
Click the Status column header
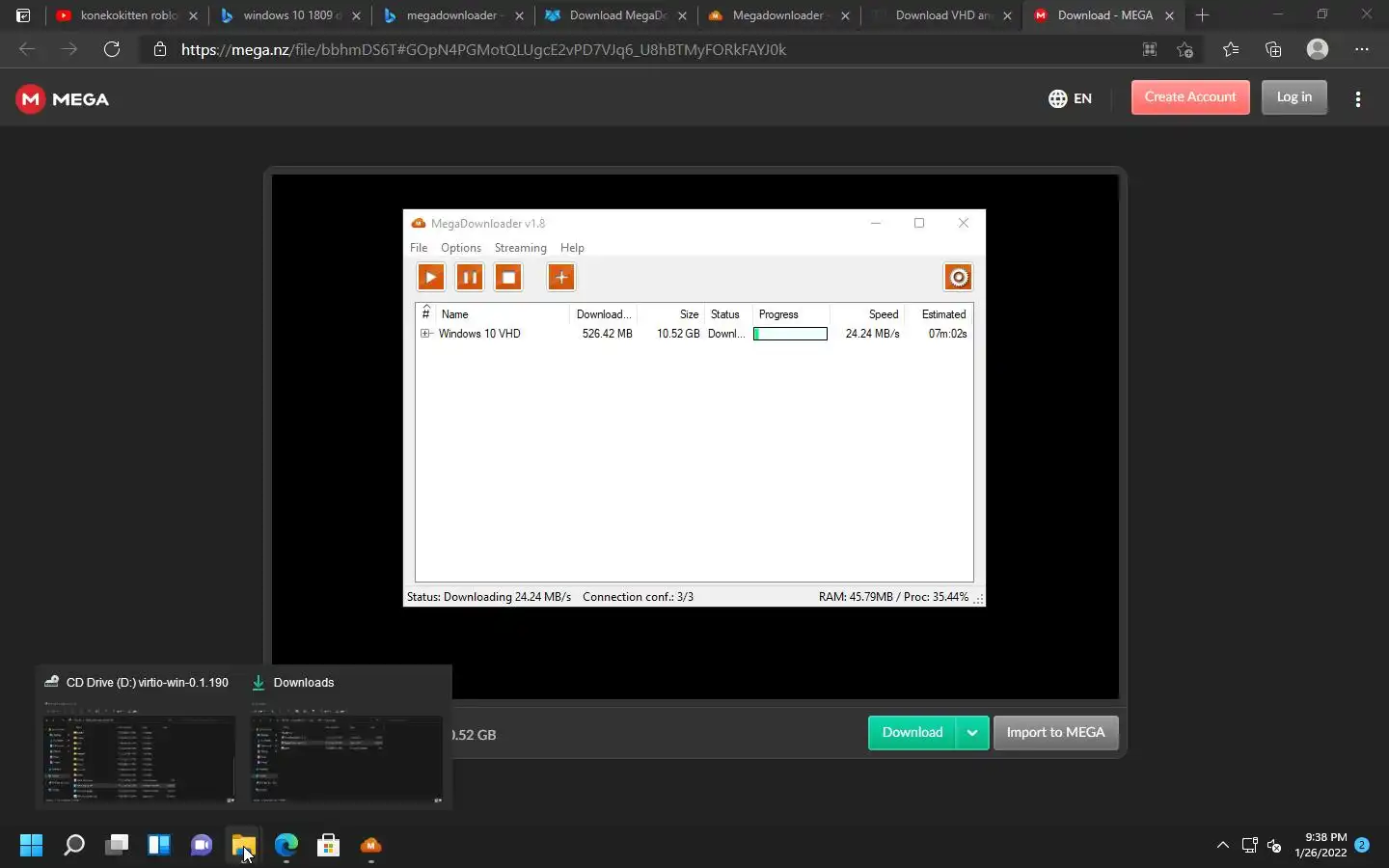pos(725,314)
